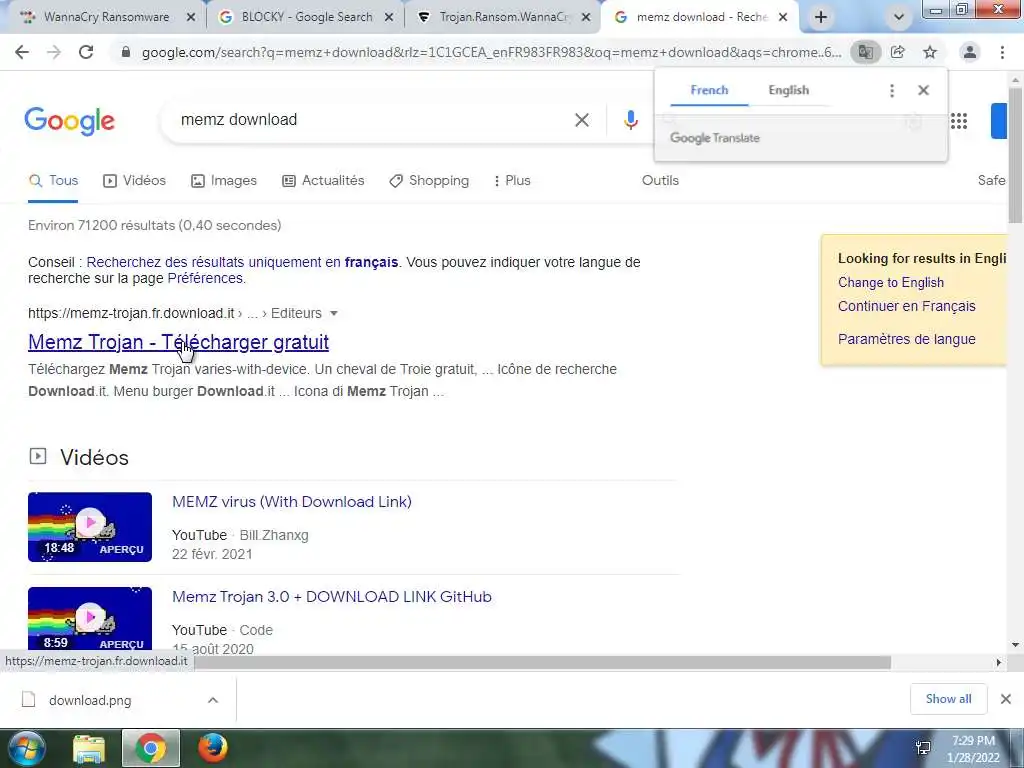Click the network icon in system tray
This screenshot has height=768, width=1024.
(923, 749)
